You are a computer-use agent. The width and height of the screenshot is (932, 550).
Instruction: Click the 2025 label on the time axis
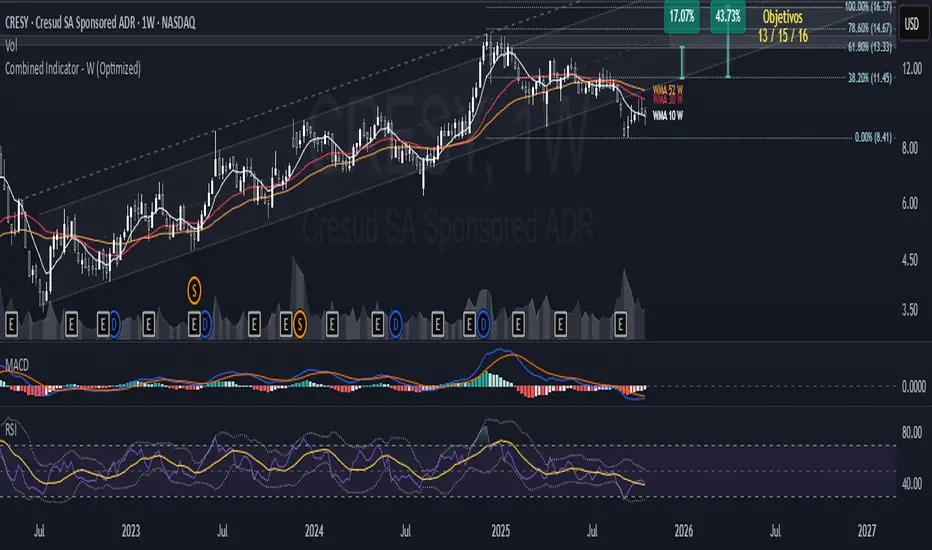(x=500, y=531)
